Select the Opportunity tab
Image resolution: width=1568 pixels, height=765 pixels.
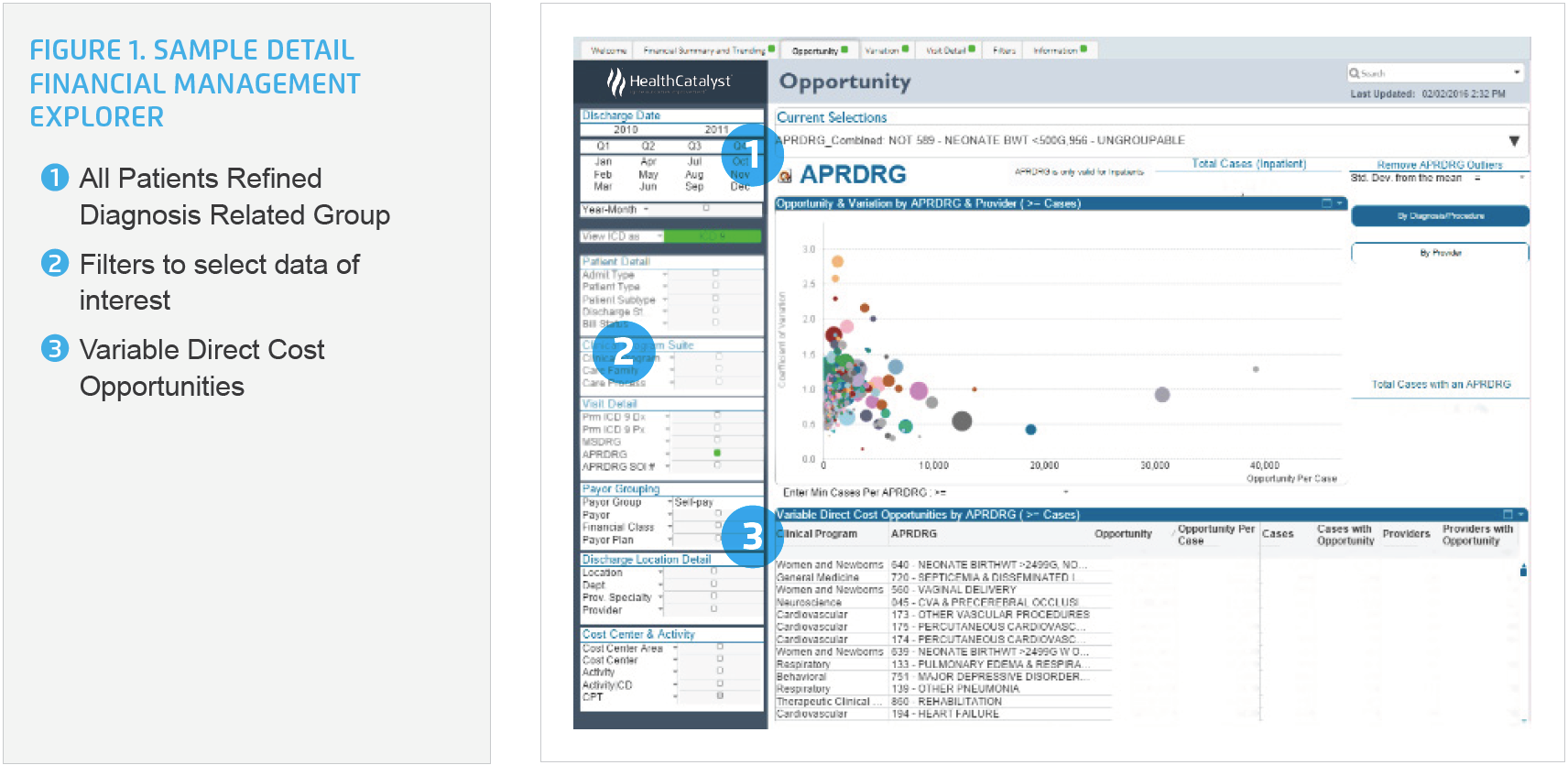click(x=819, y=50)
